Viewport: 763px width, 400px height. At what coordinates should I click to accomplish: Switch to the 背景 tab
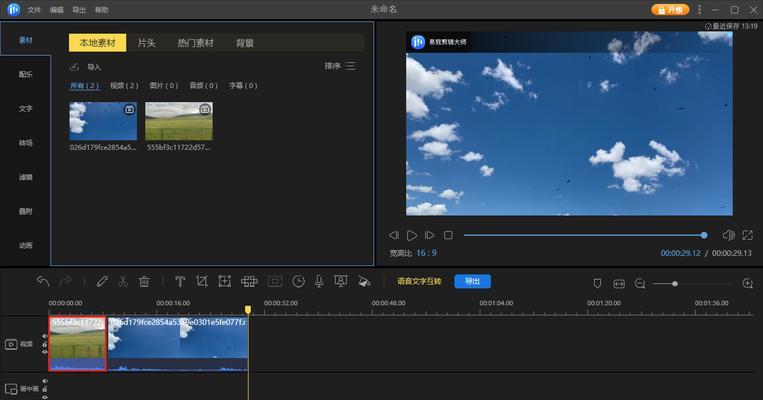pos(245,43)
